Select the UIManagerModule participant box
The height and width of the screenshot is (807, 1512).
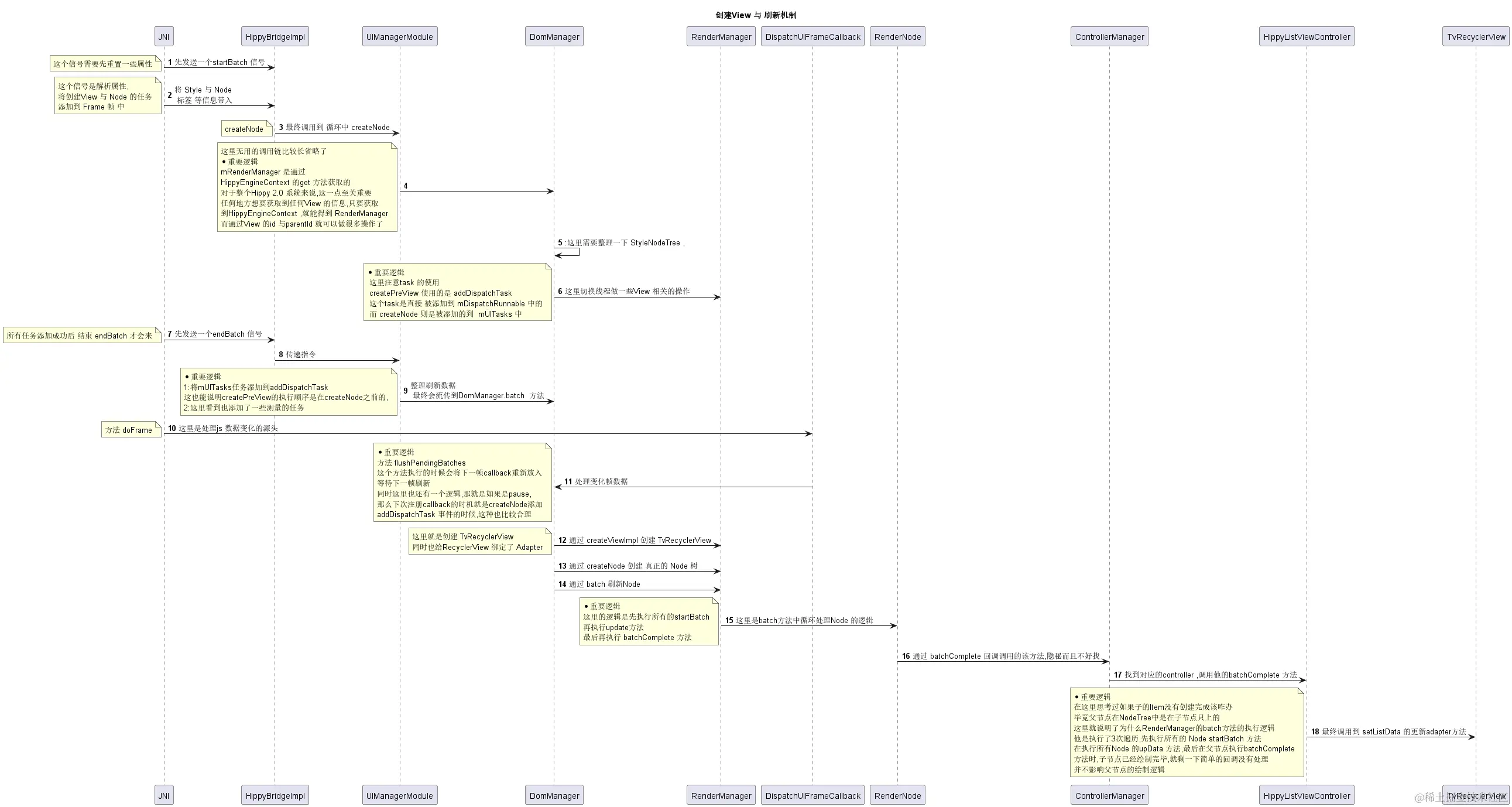399,36
